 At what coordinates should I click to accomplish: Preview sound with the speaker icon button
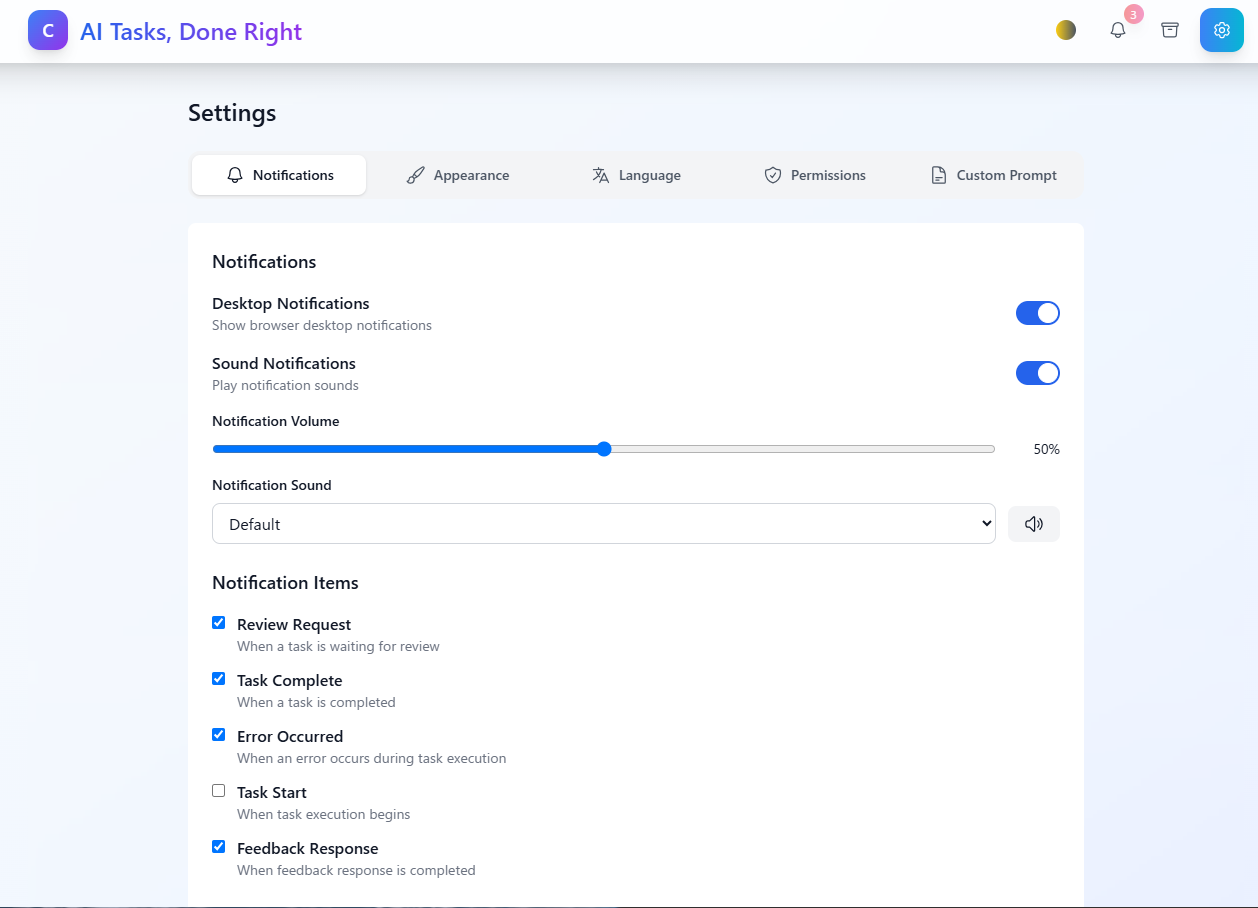[x=1034, y=524]
